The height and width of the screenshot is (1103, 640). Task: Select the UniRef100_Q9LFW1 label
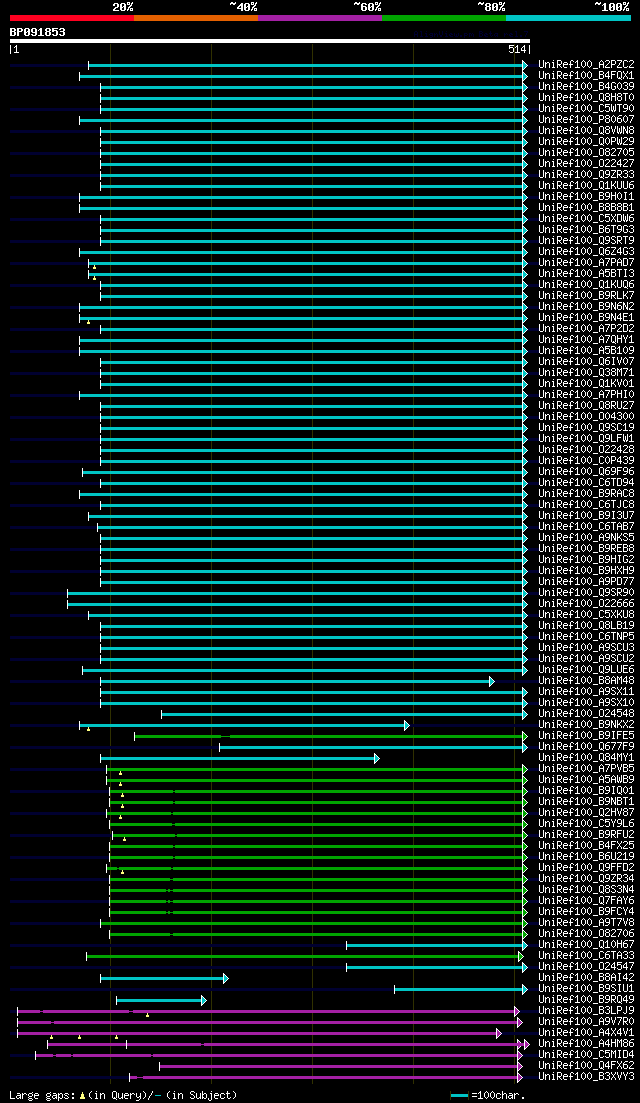tap(587, 439)
